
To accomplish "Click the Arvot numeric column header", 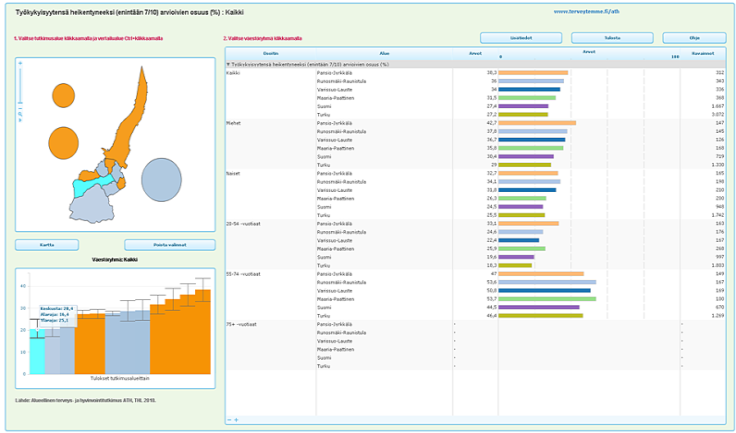I will click(475, 54).
